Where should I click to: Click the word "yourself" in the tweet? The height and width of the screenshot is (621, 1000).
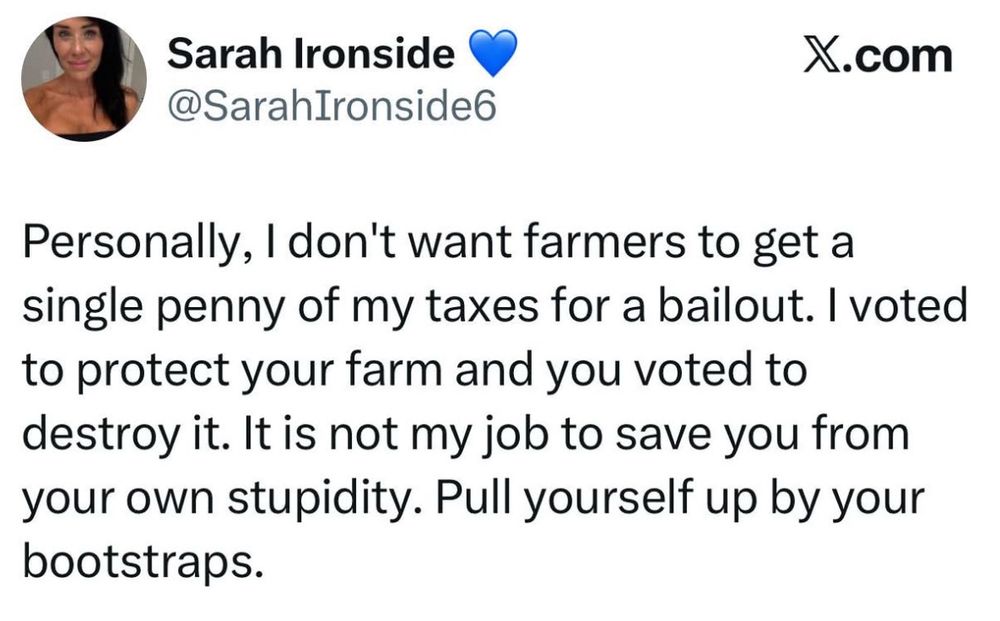[608, 499]
